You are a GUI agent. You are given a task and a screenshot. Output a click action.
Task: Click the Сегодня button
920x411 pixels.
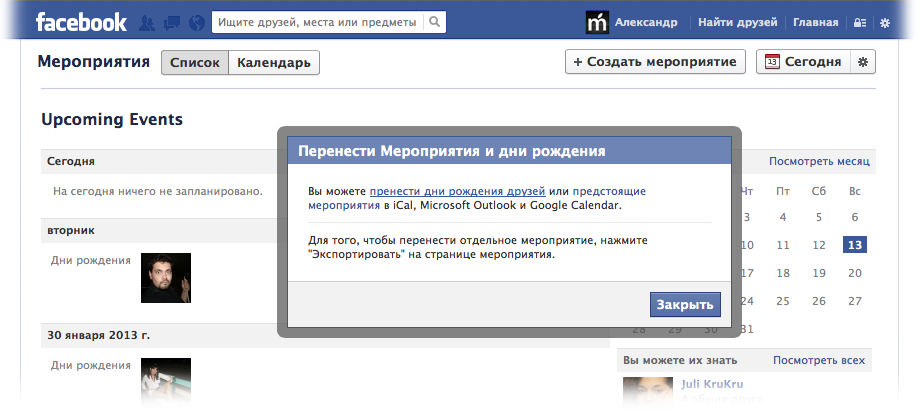[804, 62]
